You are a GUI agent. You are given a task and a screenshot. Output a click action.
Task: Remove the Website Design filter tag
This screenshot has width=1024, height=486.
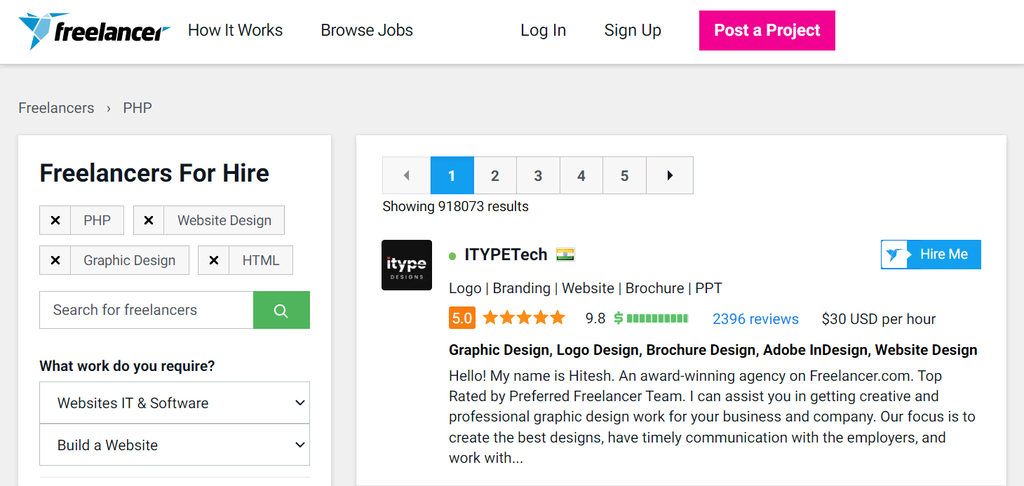(x=148, y=220)
